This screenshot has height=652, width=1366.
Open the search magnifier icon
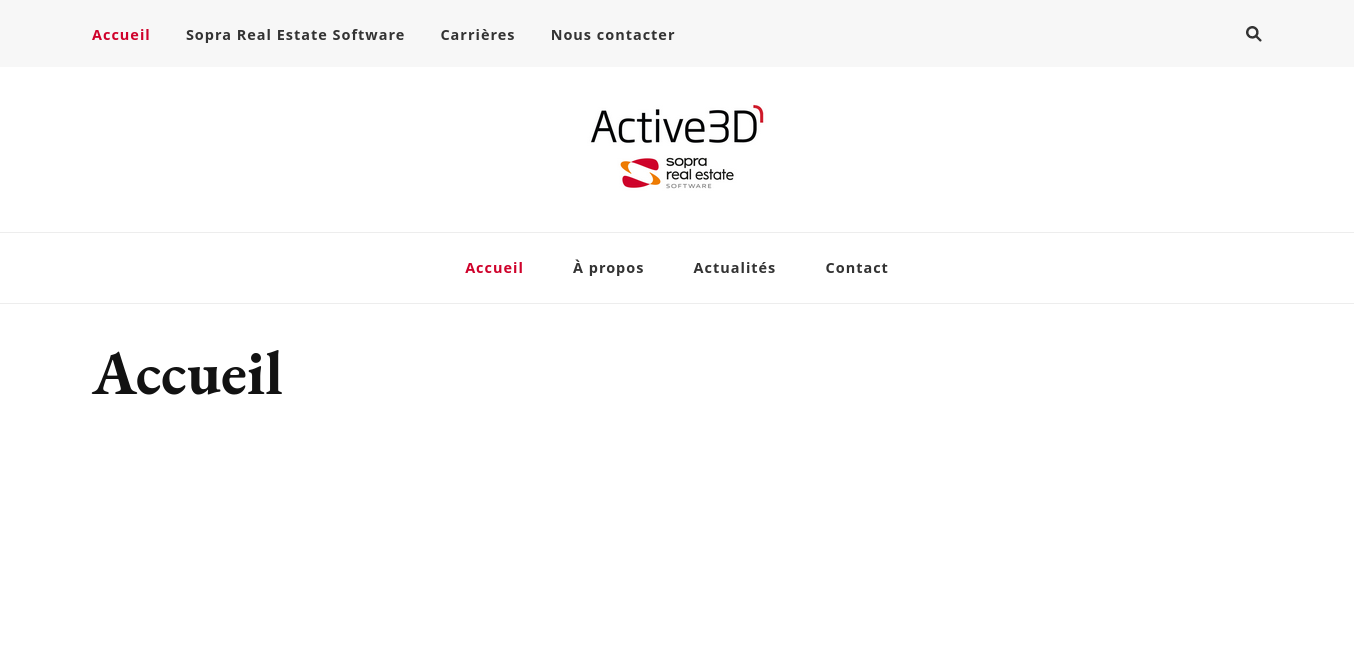point(1253,34)
